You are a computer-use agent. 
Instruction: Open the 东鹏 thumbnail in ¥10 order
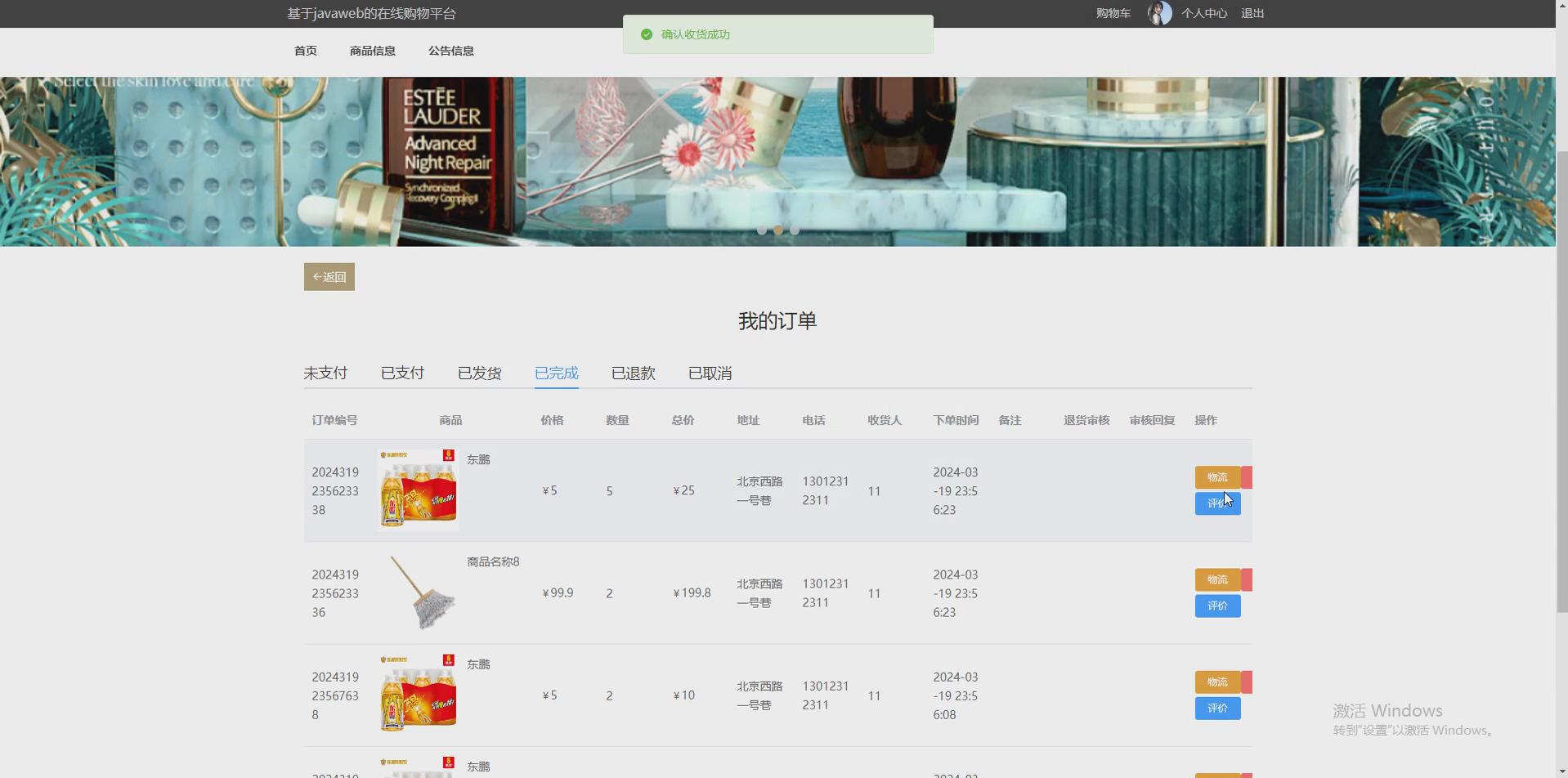point(419,695)
